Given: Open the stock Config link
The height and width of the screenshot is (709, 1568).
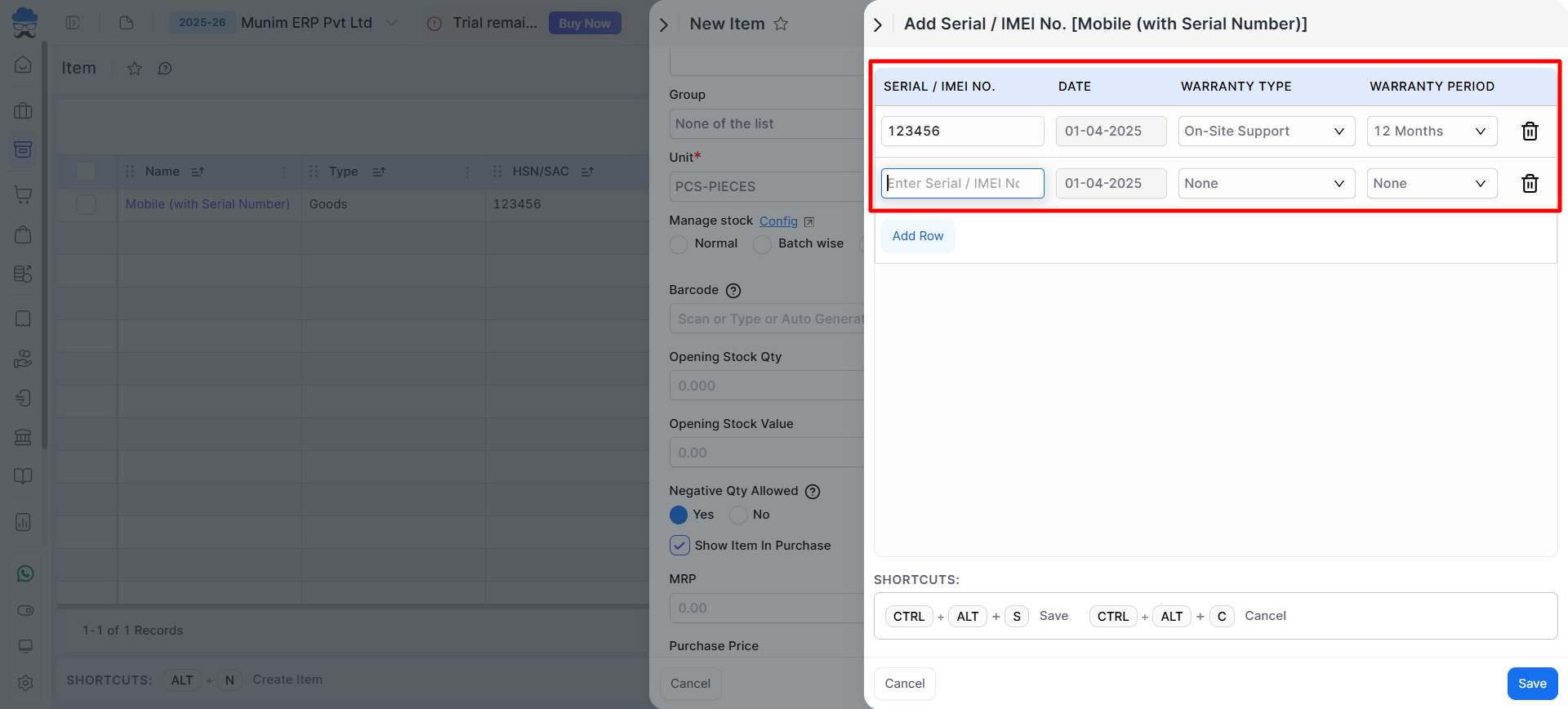Looking at the screenshot, I should coord(778,221).
